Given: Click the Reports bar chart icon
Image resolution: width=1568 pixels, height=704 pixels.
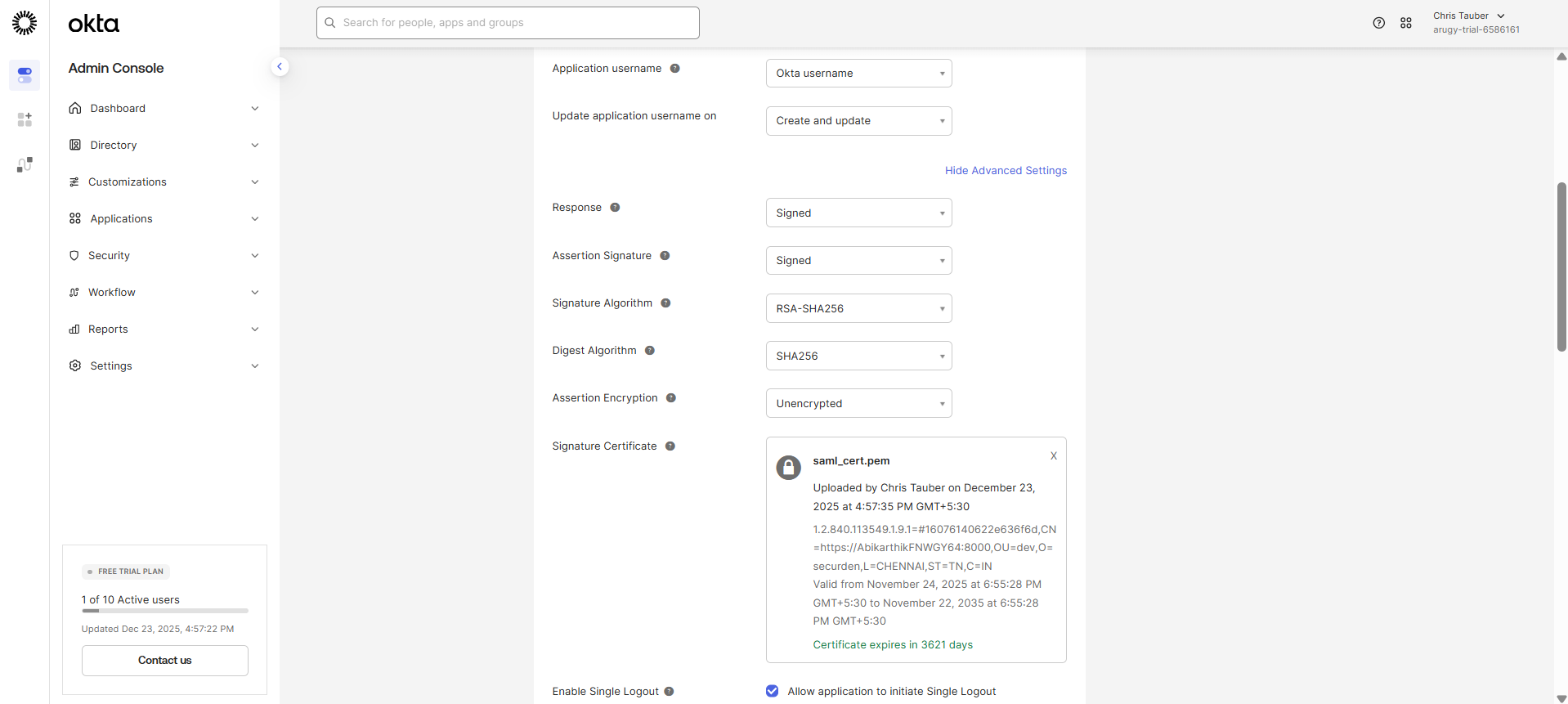Looking at the screenshot, I should pyautogui.click(x=74, y=329).
